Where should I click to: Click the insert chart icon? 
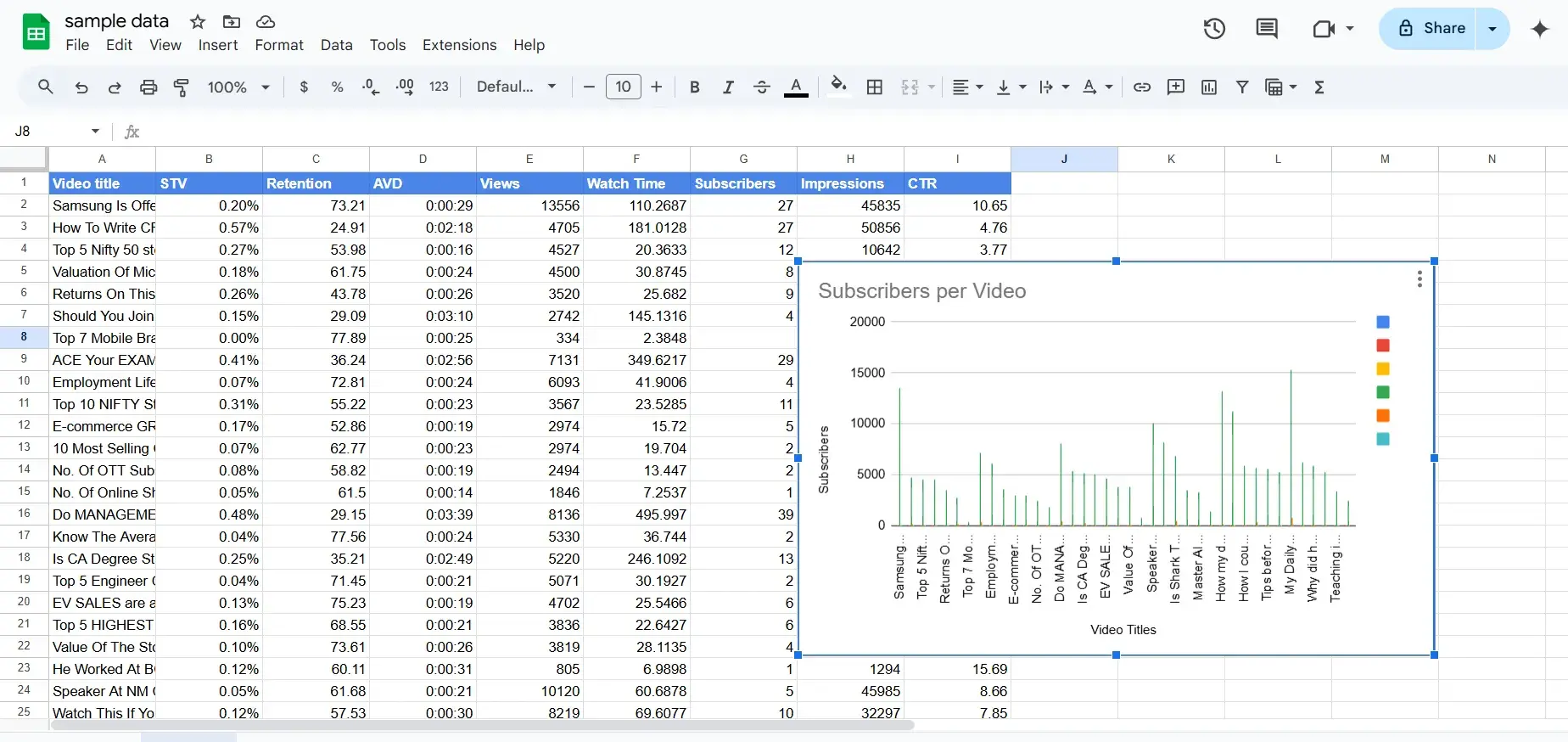click(x=1209, y=87)
